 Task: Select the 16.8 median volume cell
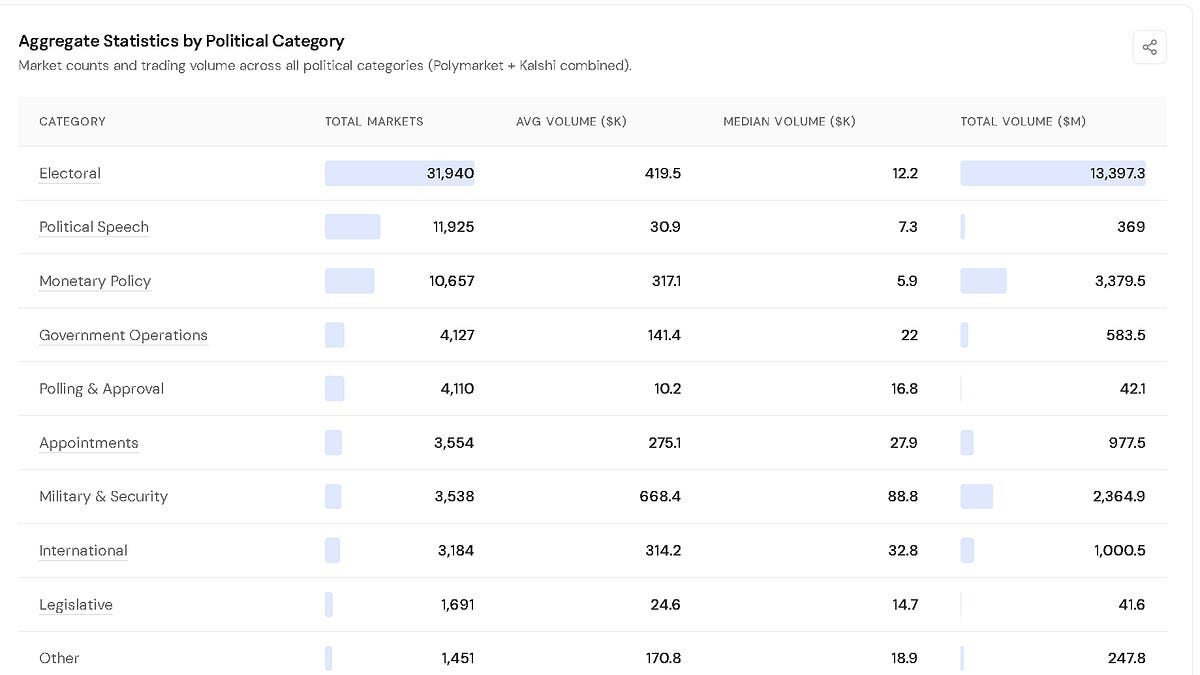click(904, 389)
